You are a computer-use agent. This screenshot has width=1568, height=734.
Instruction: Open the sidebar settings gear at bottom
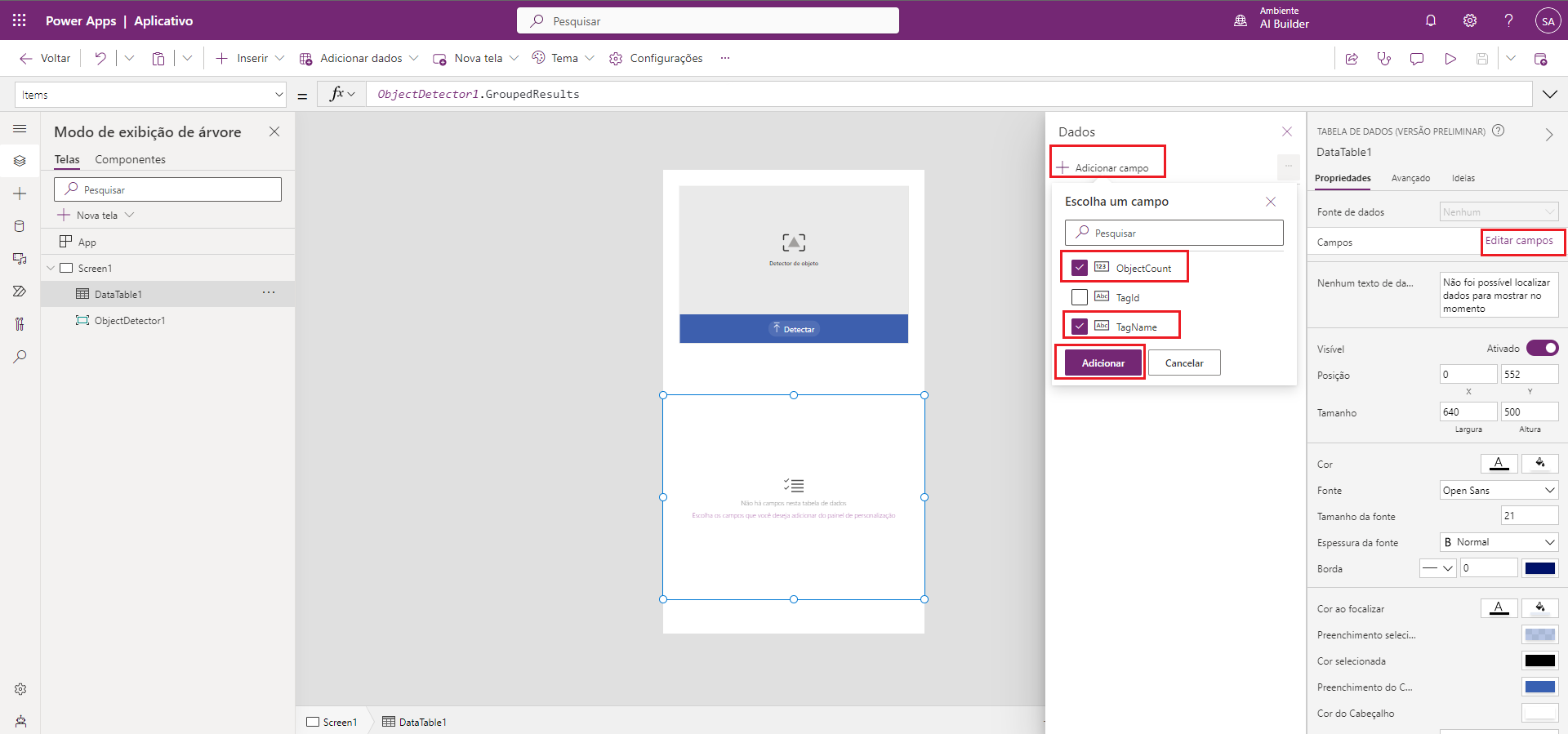(x=20, y=689)
